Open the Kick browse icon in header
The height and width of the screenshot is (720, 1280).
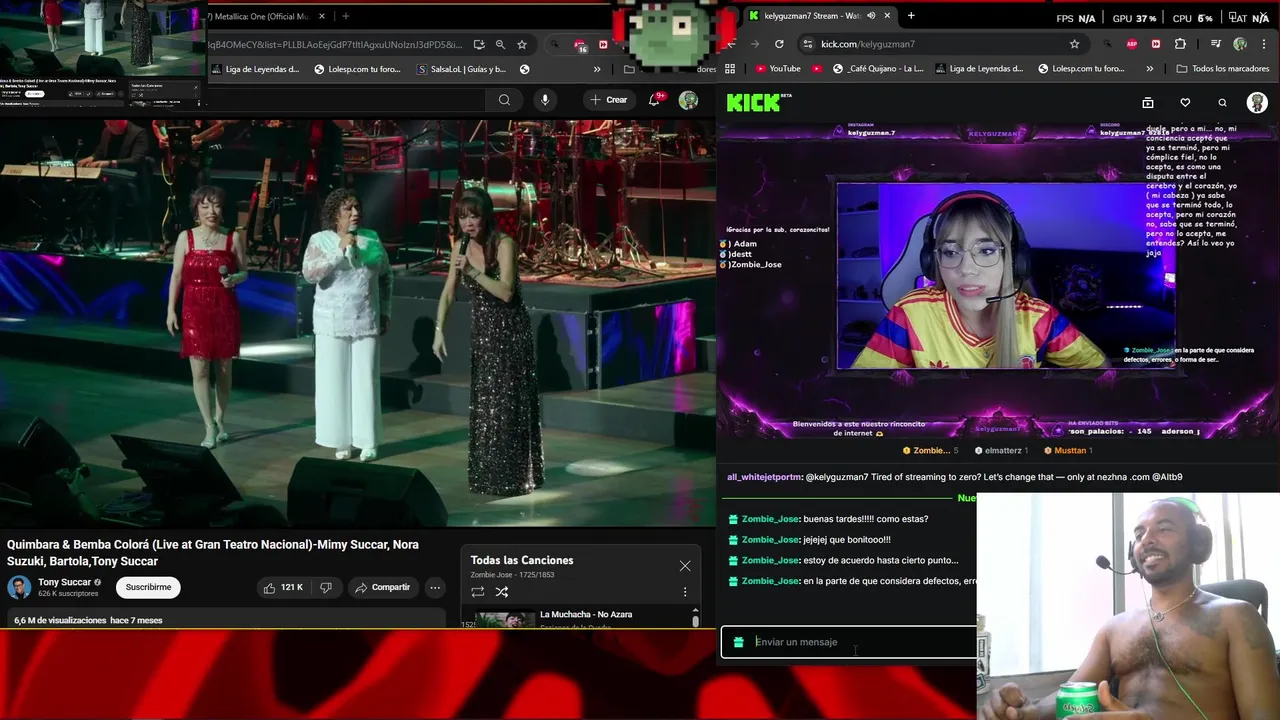[x=1148, y=102]
